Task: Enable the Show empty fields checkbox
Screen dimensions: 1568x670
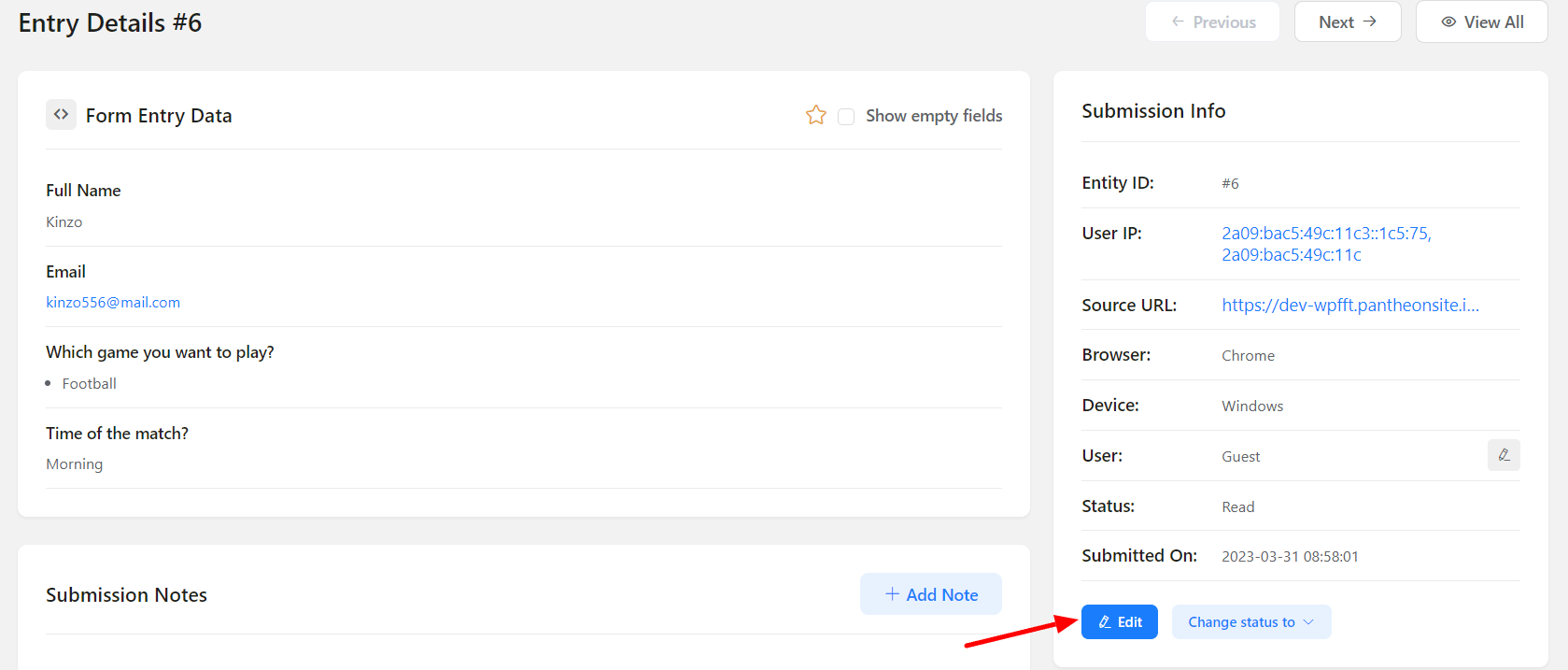Action: [846, 116]
